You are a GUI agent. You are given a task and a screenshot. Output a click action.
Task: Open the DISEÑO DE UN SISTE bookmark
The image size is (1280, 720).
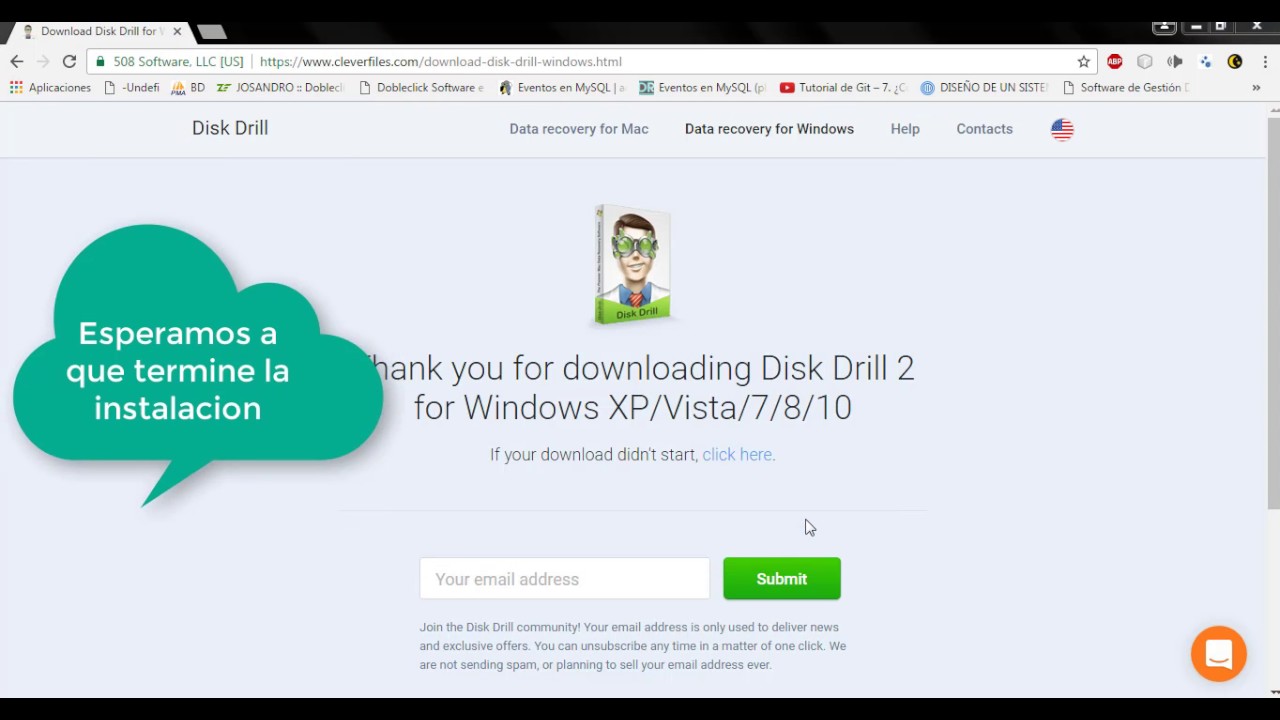point(984,88)
